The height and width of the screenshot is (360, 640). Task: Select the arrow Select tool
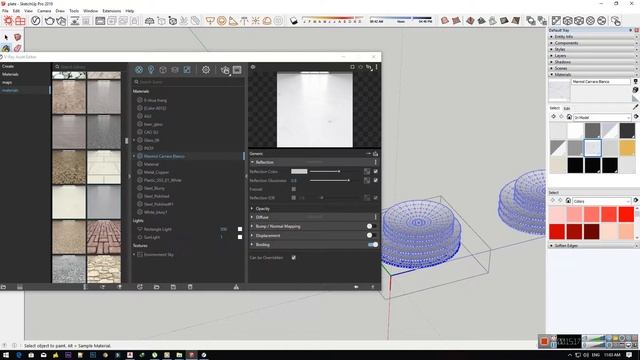pos(6,38)
